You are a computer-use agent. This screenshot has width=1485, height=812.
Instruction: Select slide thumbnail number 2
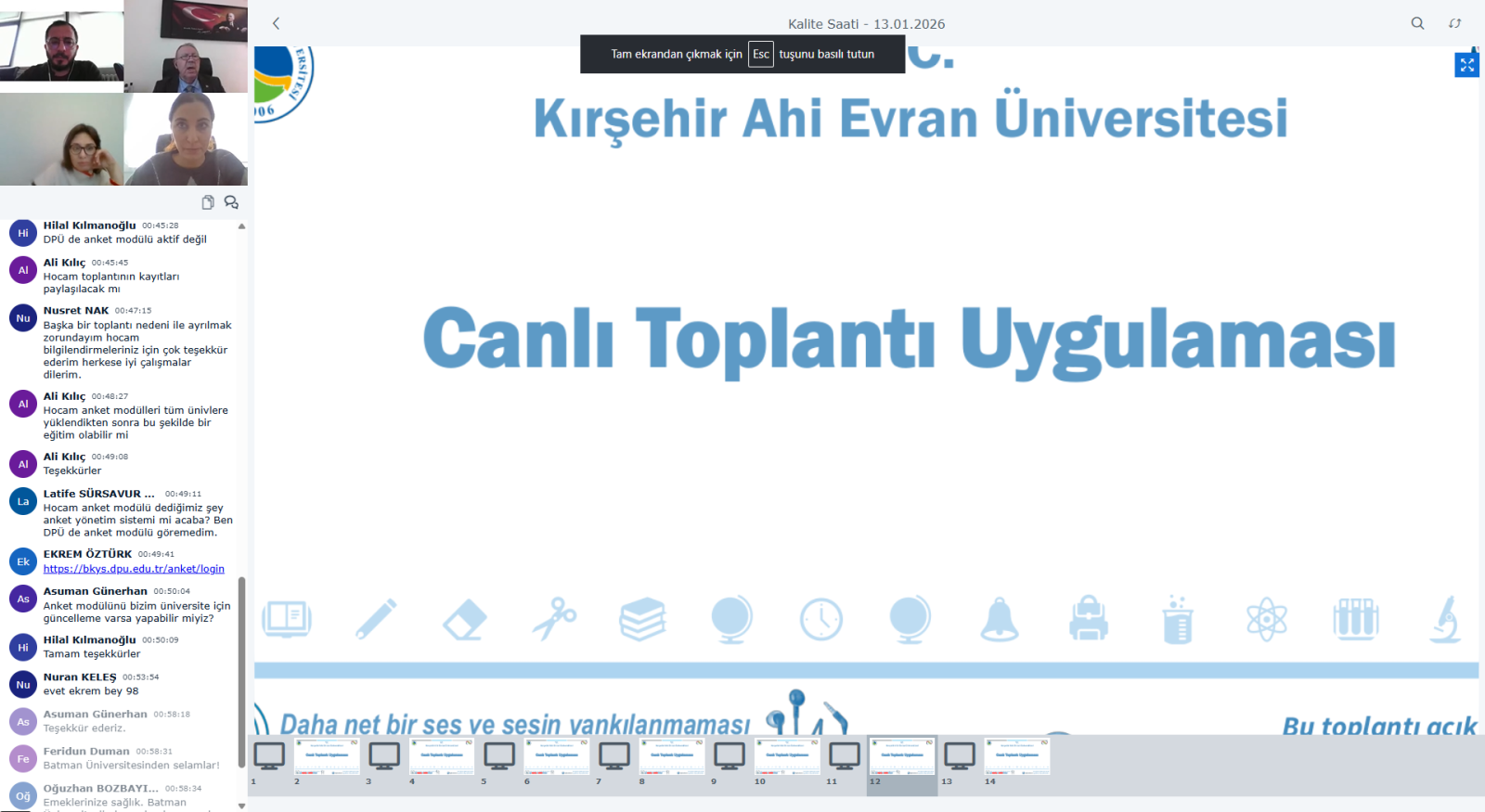pyautogui.click(x=327, y=756)
